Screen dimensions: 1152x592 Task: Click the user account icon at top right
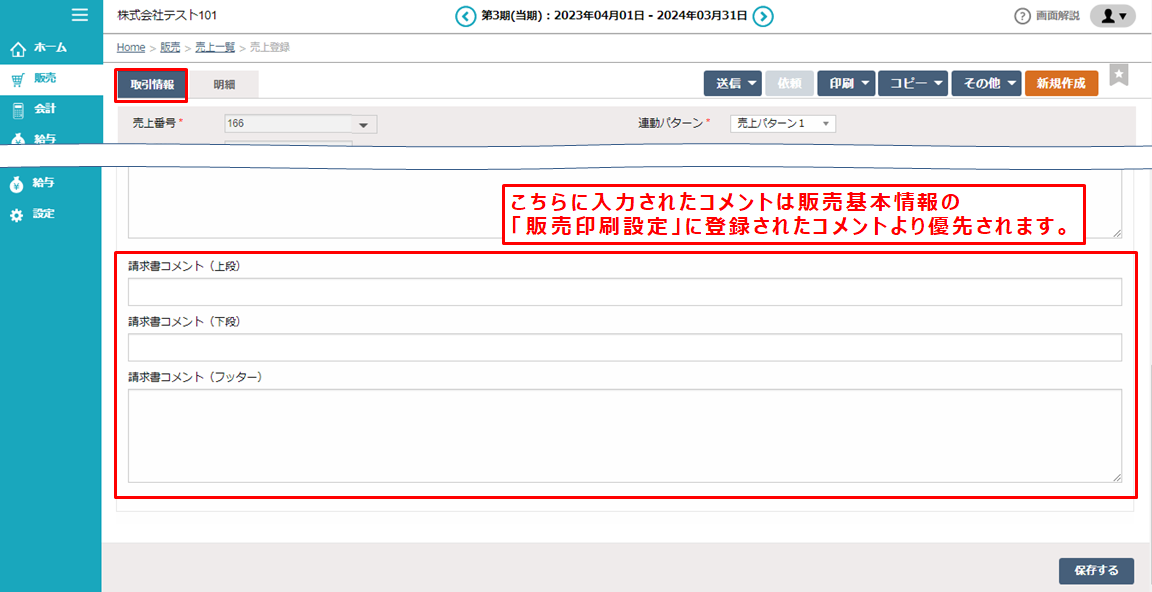coord(1110,16)
